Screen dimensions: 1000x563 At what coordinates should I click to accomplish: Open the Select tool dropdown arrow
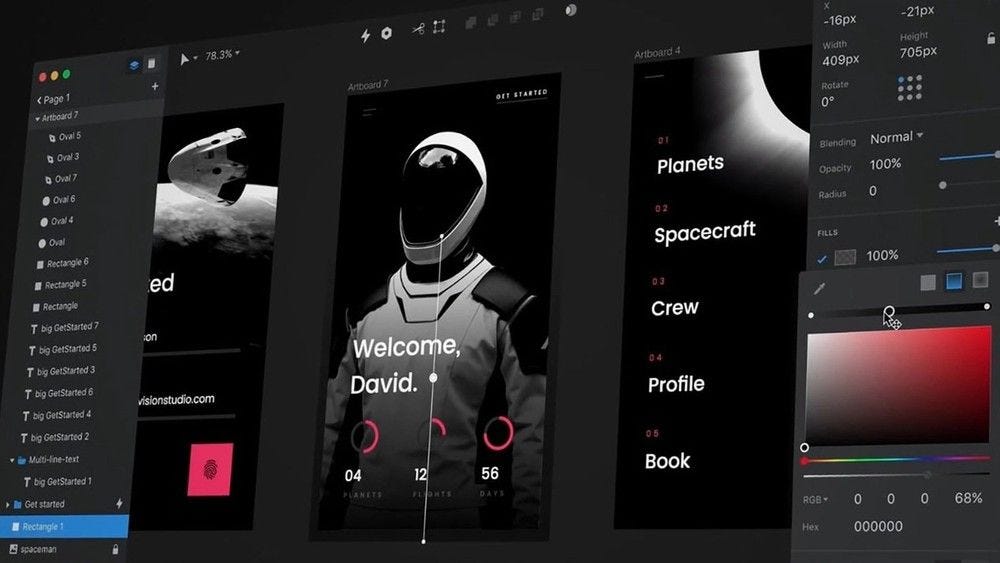pyautogui.click(x=195, y=58)
